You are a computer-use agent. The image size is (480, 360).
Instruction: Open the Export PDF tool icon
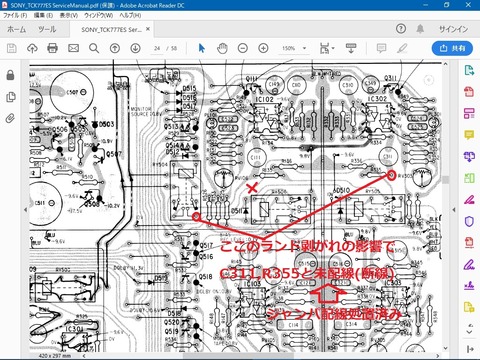point(469,70)
